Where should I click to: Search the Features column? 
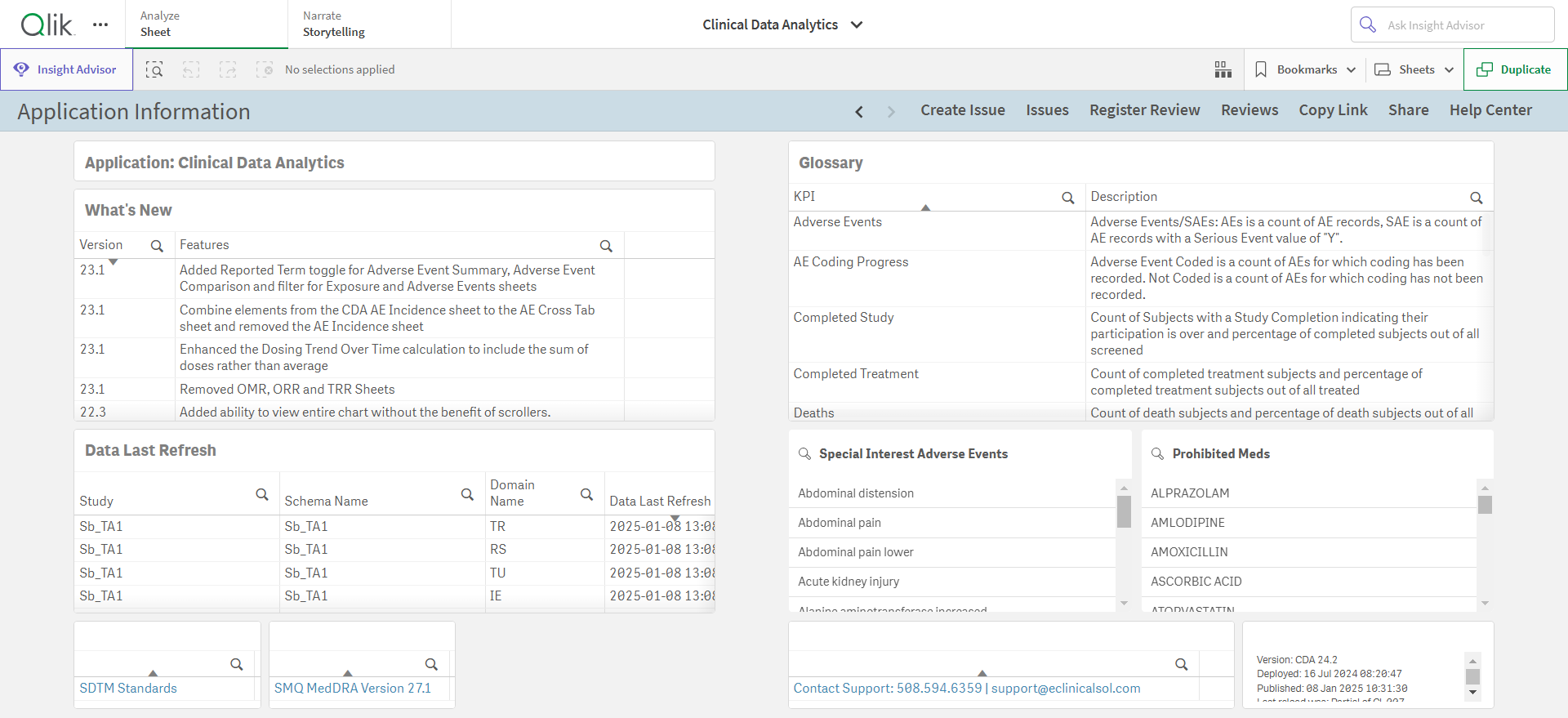(x=606, y=246)
